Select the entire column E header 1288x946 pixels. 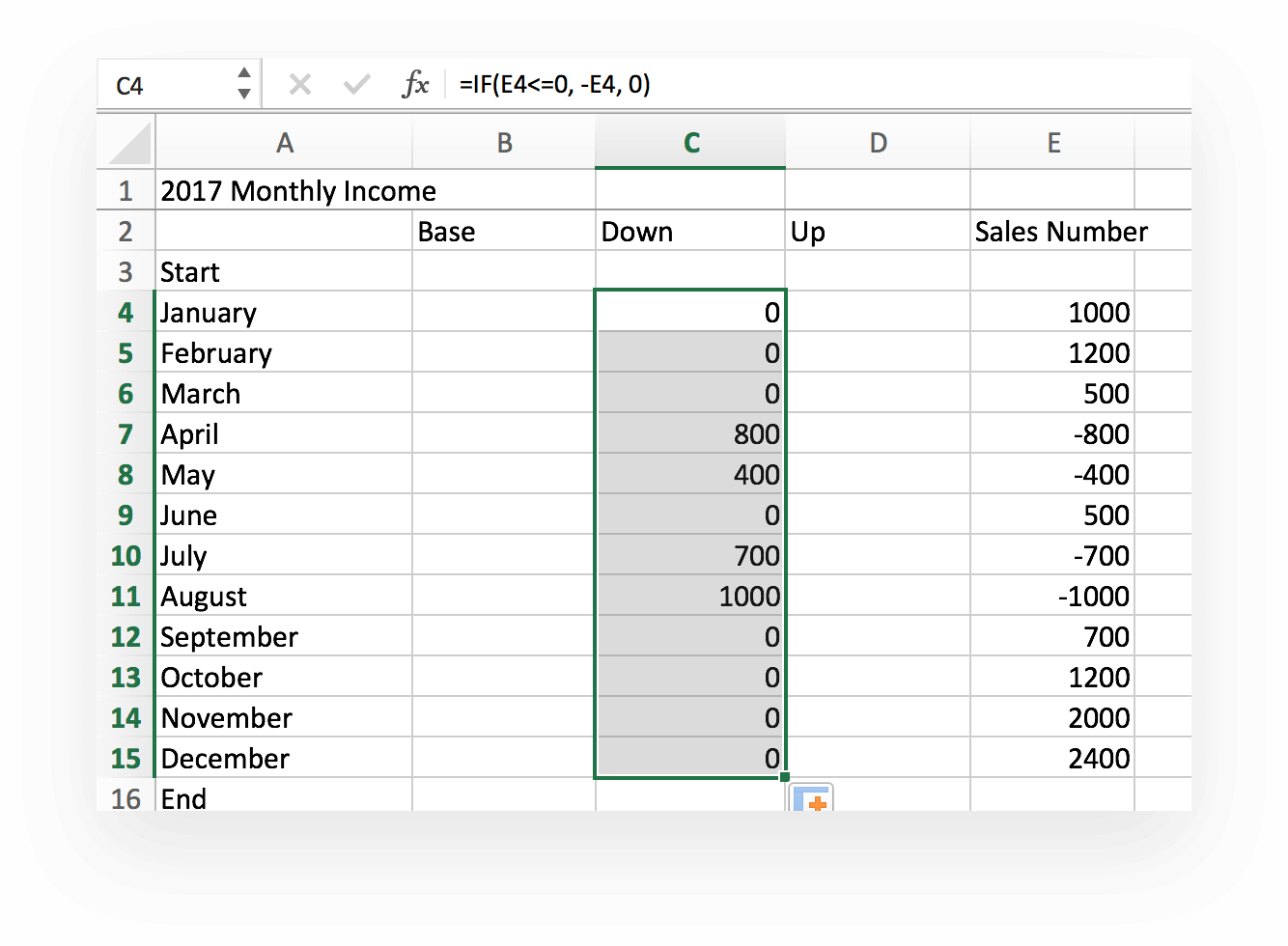click(1053, 141)
